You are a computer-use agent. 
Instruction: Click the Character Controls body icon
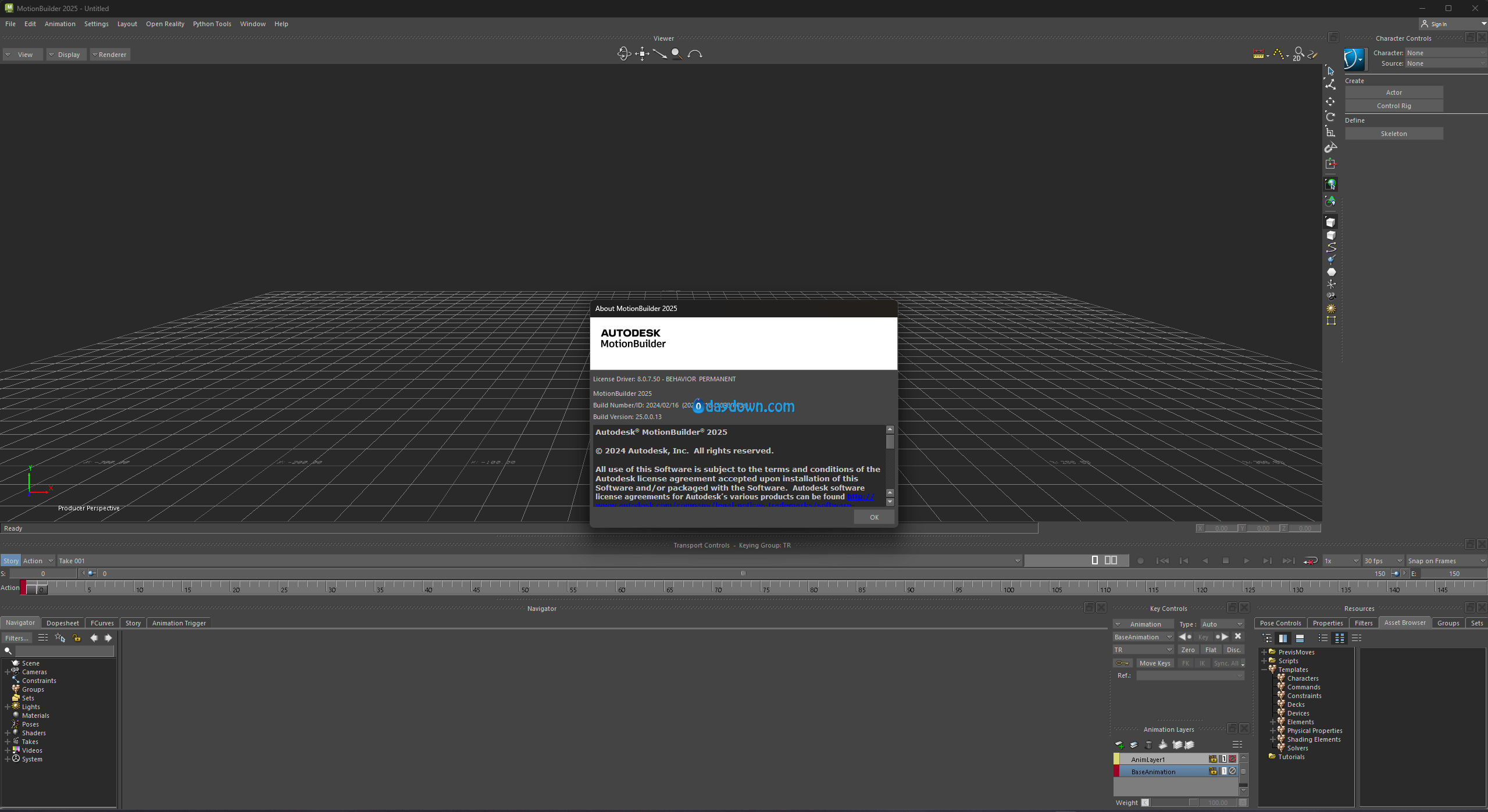[1355, 59]
